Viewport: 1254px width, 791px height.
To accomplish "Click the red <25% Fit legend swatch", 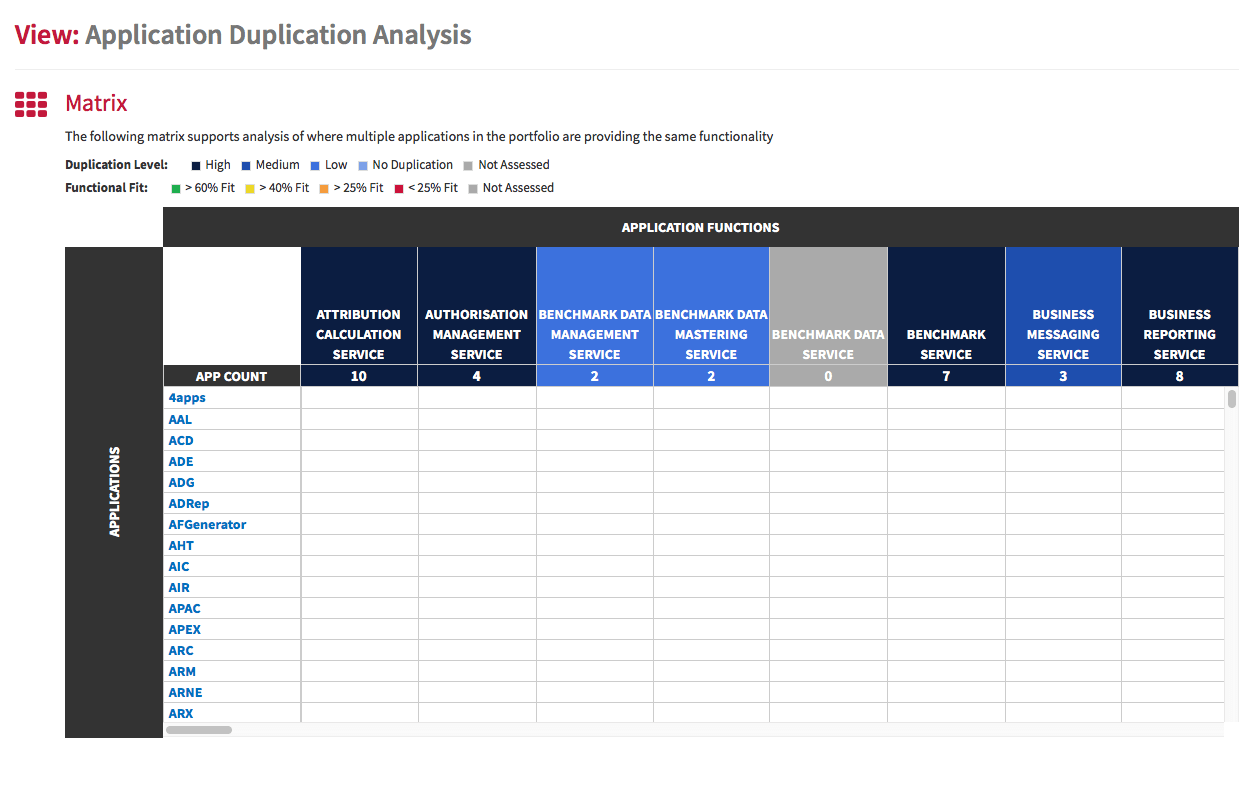I will 399,188.
